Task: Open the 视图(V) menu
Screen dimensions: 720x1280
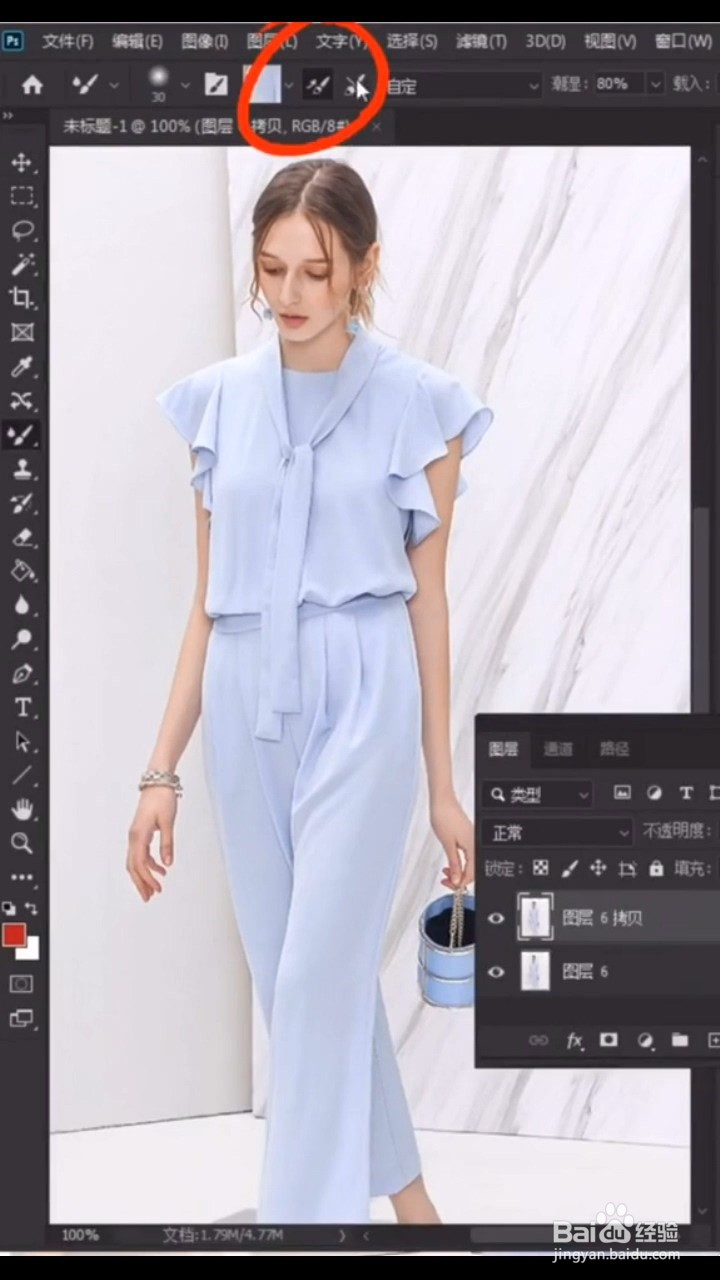Action: [x=610, y=41]
